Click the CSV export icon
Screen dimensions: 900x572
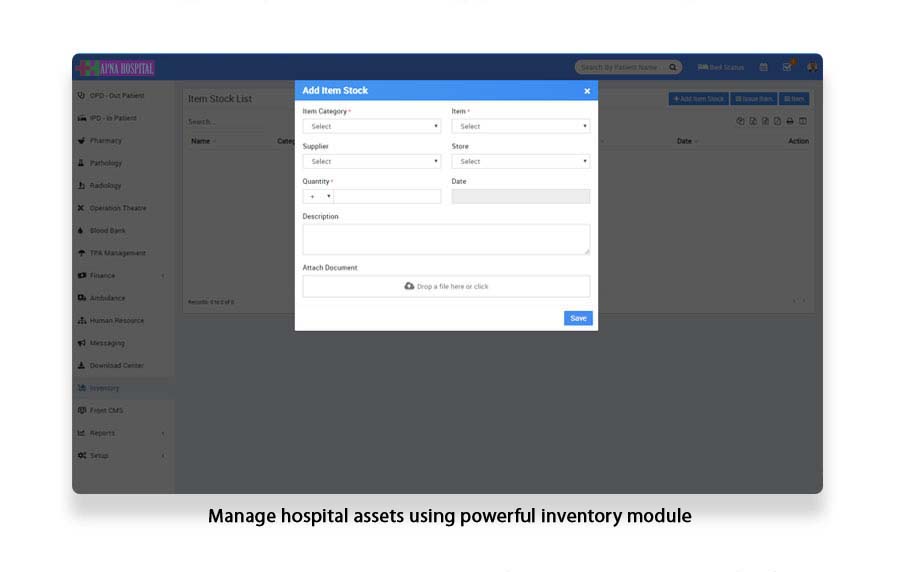pyautogui.click(x=765, y=121)
